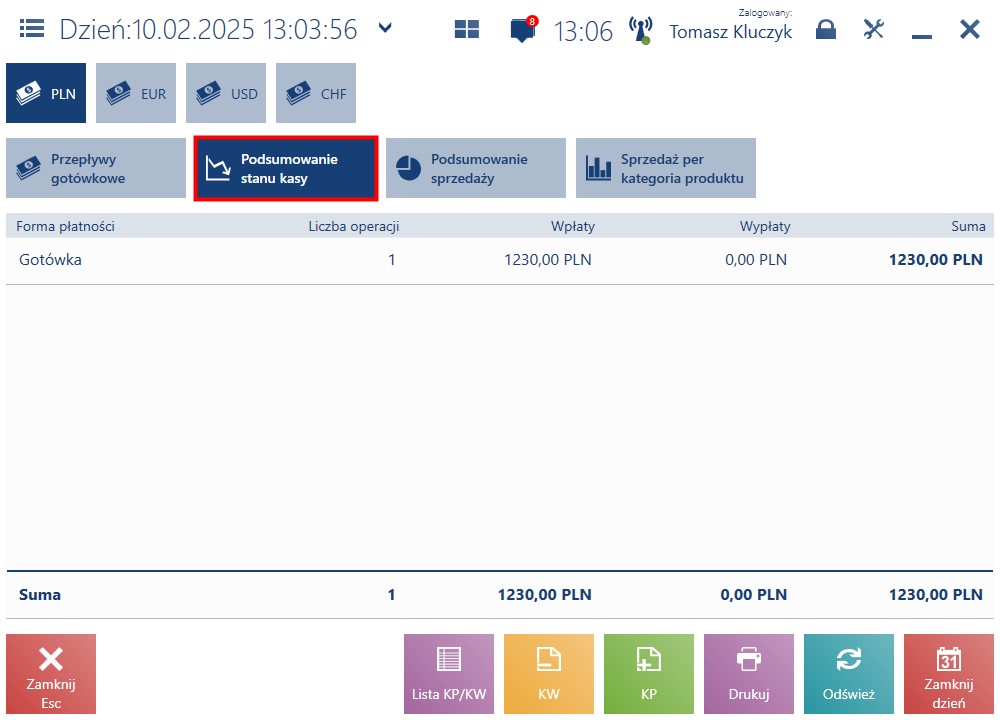Select the Gotówka payment row
This screenshot has height=720, width=1000.
click(x=500, y=260)
